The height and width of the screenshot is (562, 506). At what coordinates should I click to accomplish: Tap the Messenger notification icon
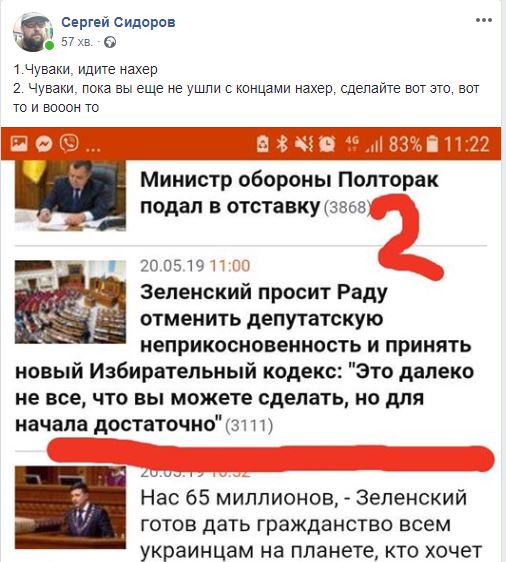point(44,144)
